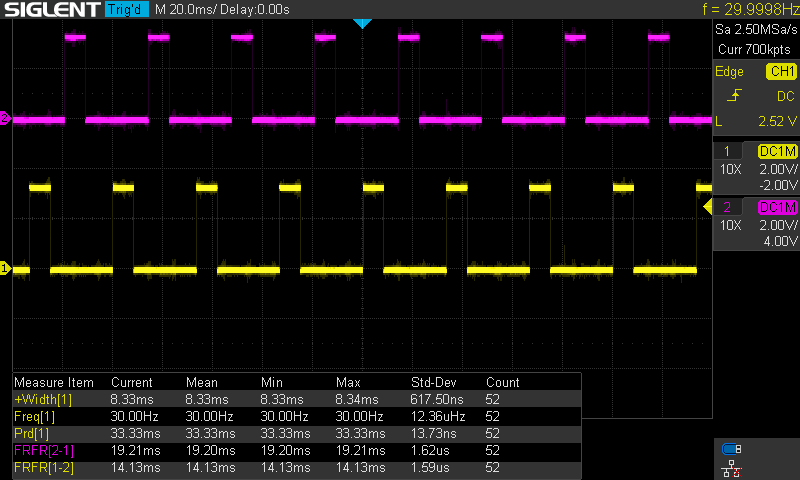Click the trigger DC coupling label
Viewport: 800px width, 480px height.
(x=786, y=96)
